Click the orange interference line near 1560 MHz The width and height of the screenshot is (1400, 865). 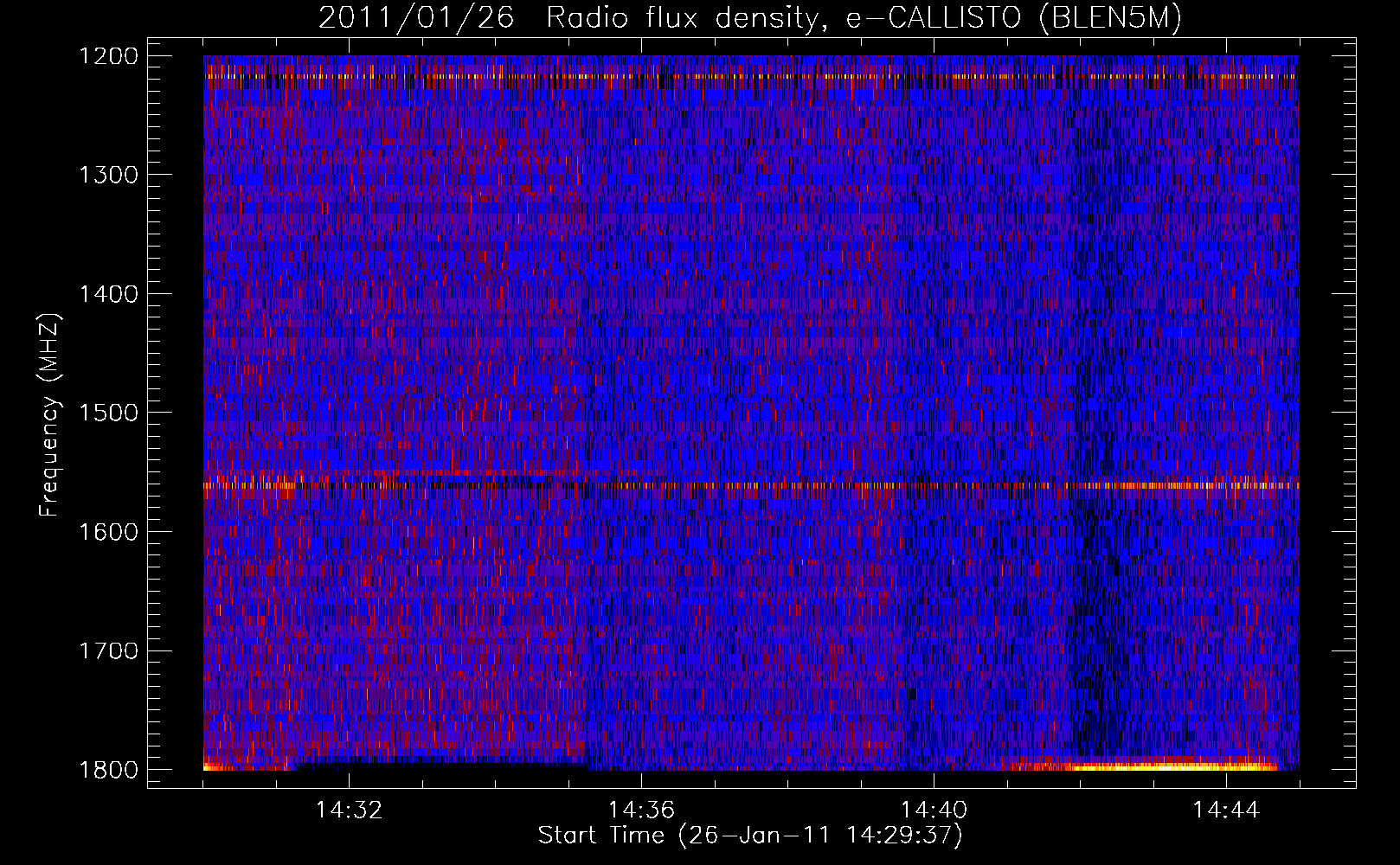click(x=751, y=485)
